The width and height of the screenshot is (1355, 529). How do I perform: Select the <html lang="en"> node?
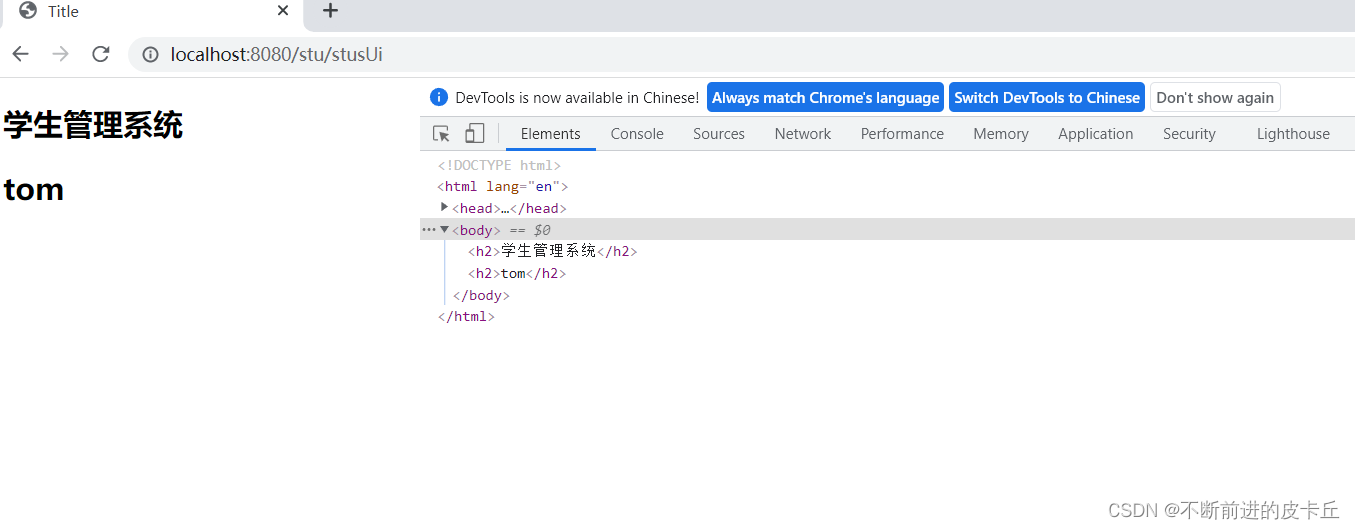click(503, 186)
